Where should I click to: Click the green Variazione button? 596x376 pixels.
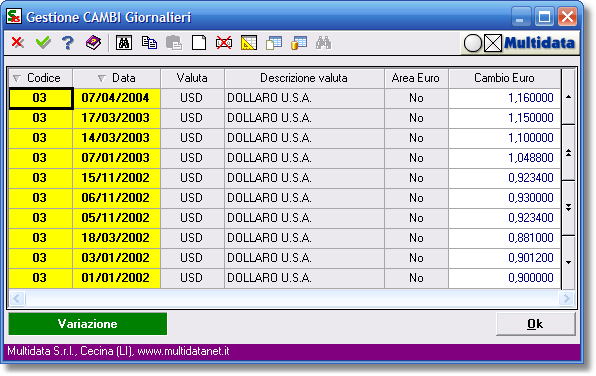point(88,324)
